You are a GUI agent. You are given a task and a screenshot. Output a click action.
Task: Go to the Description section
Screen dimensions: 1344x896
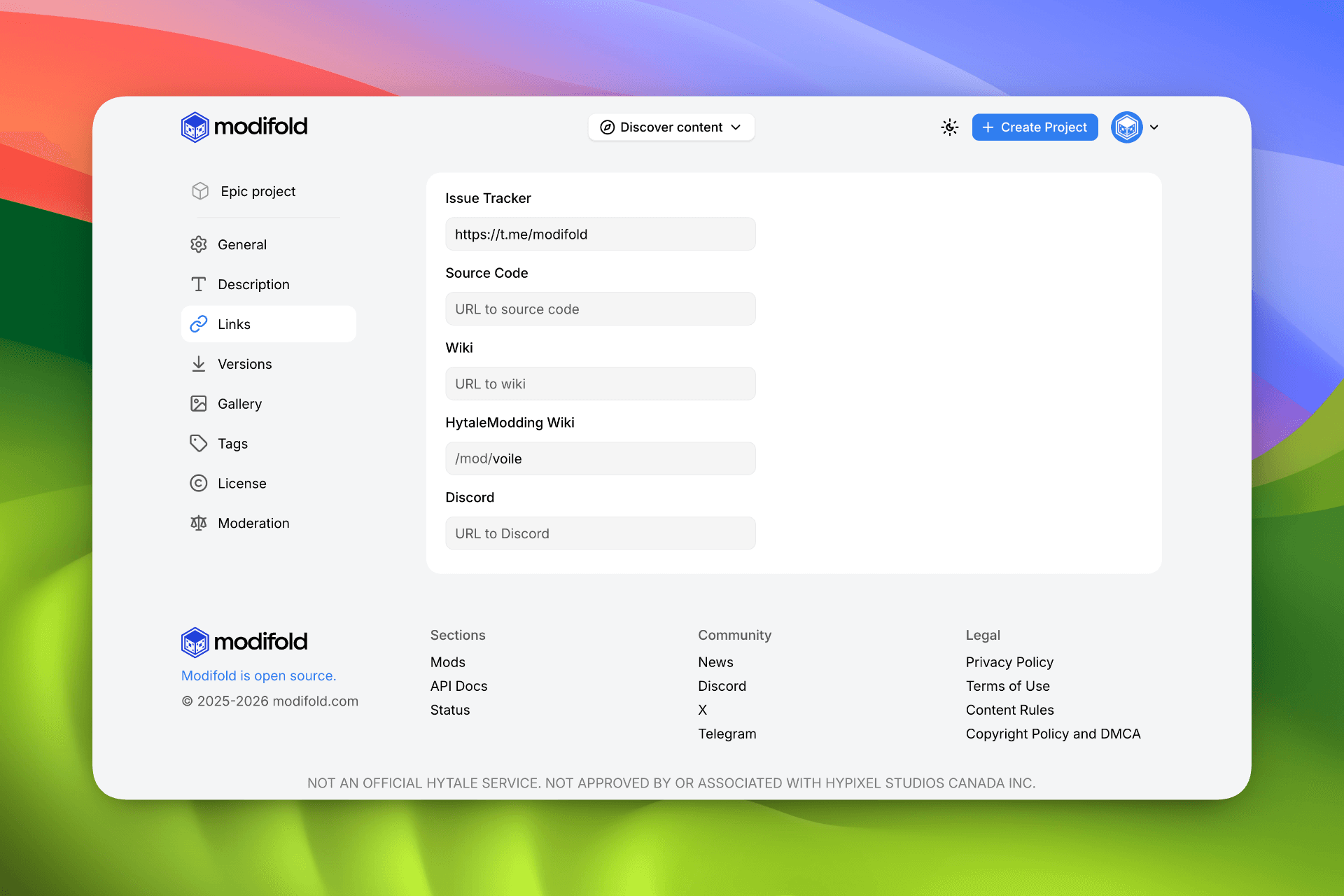[x=253, y=284]
